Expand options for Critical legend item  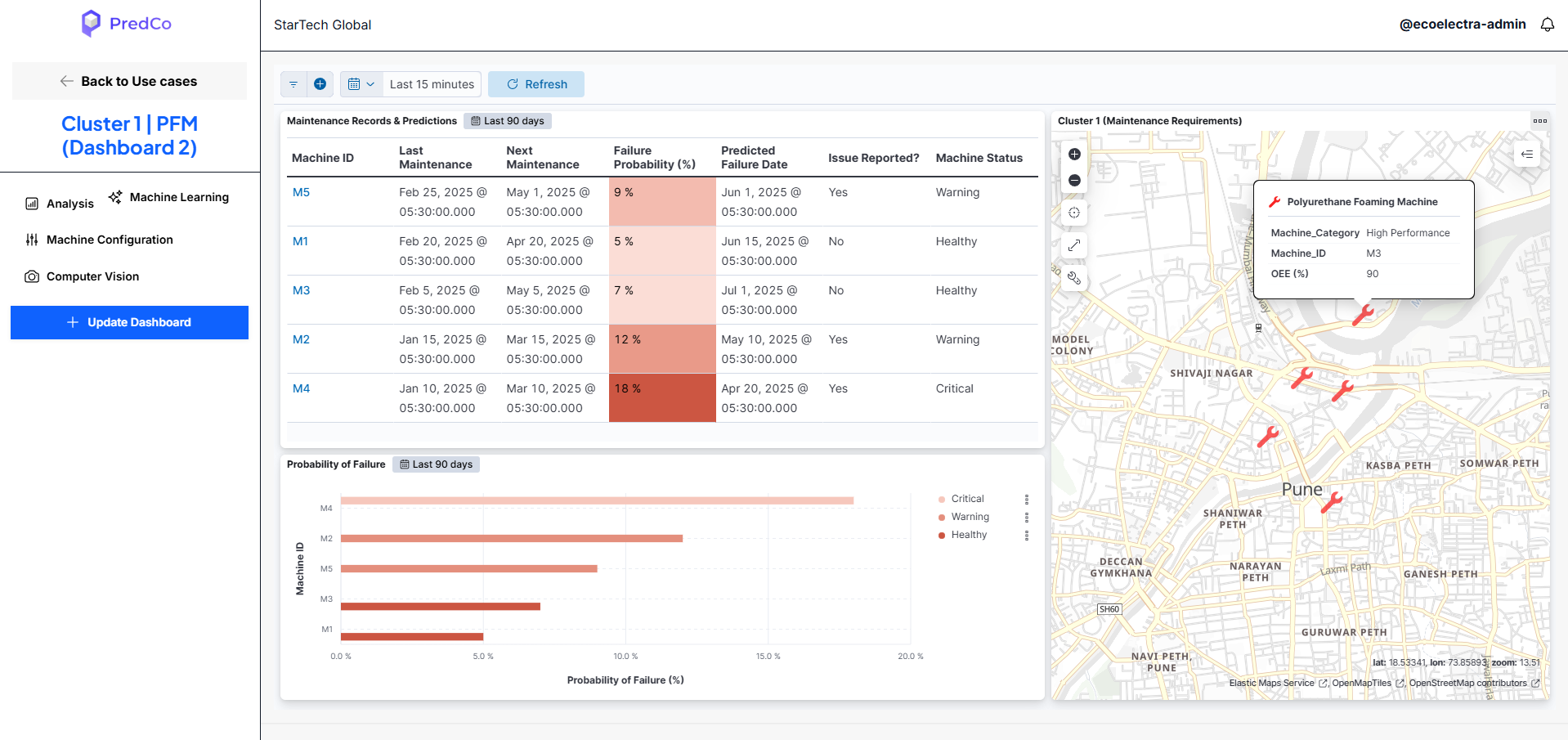[1027, 500]
